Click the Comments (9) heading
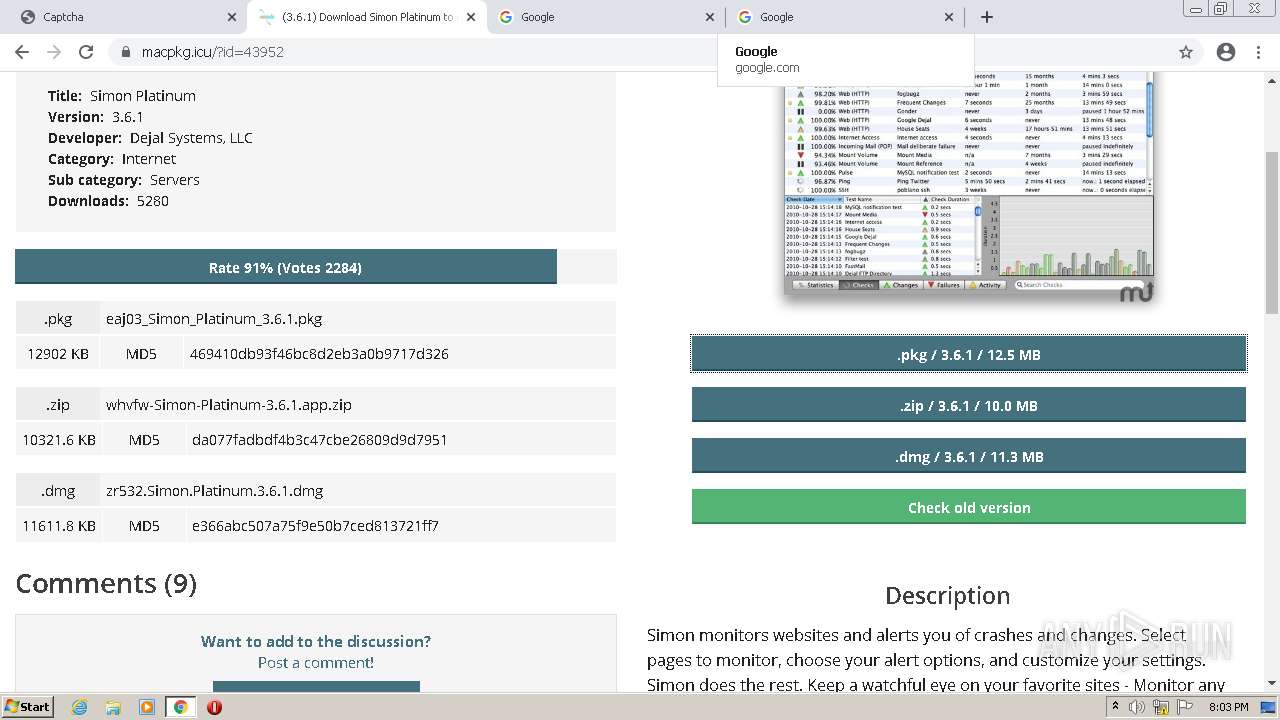 (x=106, y=583)
